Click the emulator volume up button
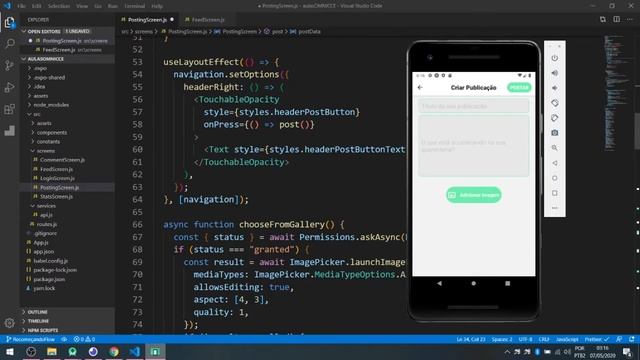The image size is (640, 360). pos(554,73)
